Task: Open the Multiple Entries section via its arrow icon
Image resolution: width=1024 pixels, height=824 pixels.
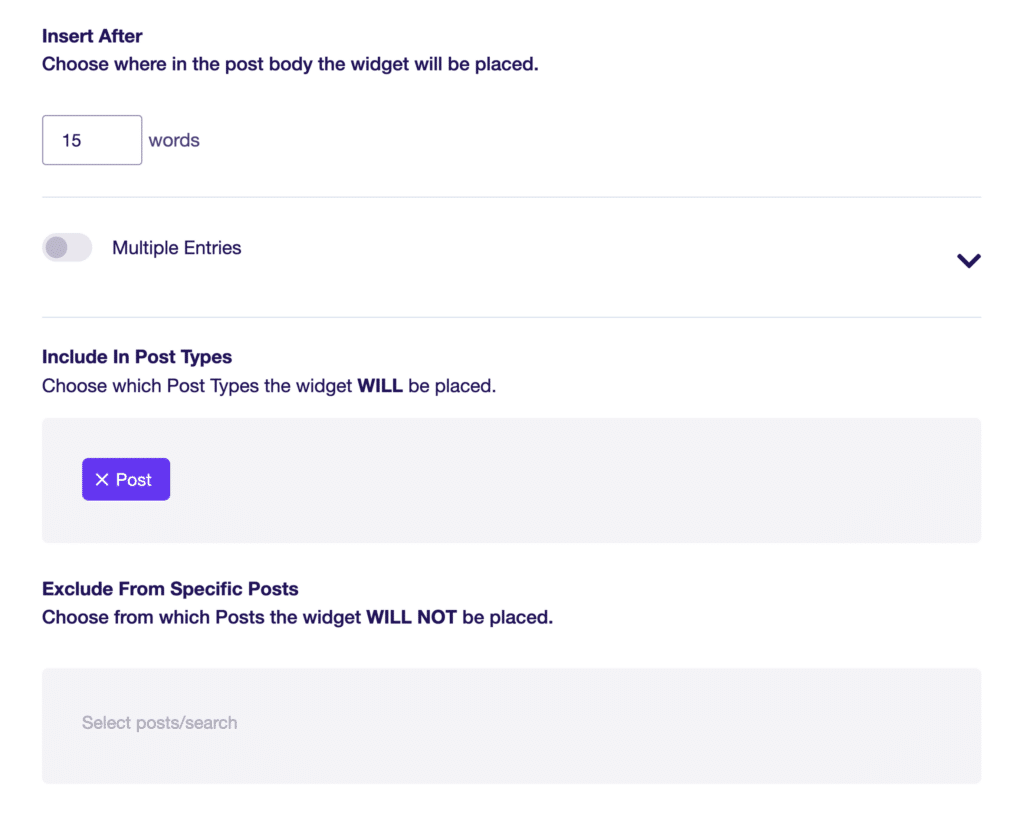Action: [968, 260]
